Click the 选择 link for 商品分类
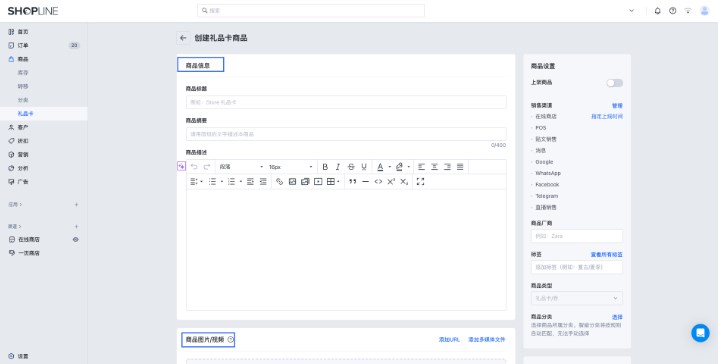 pyautogui.click(x=617, y=317)
